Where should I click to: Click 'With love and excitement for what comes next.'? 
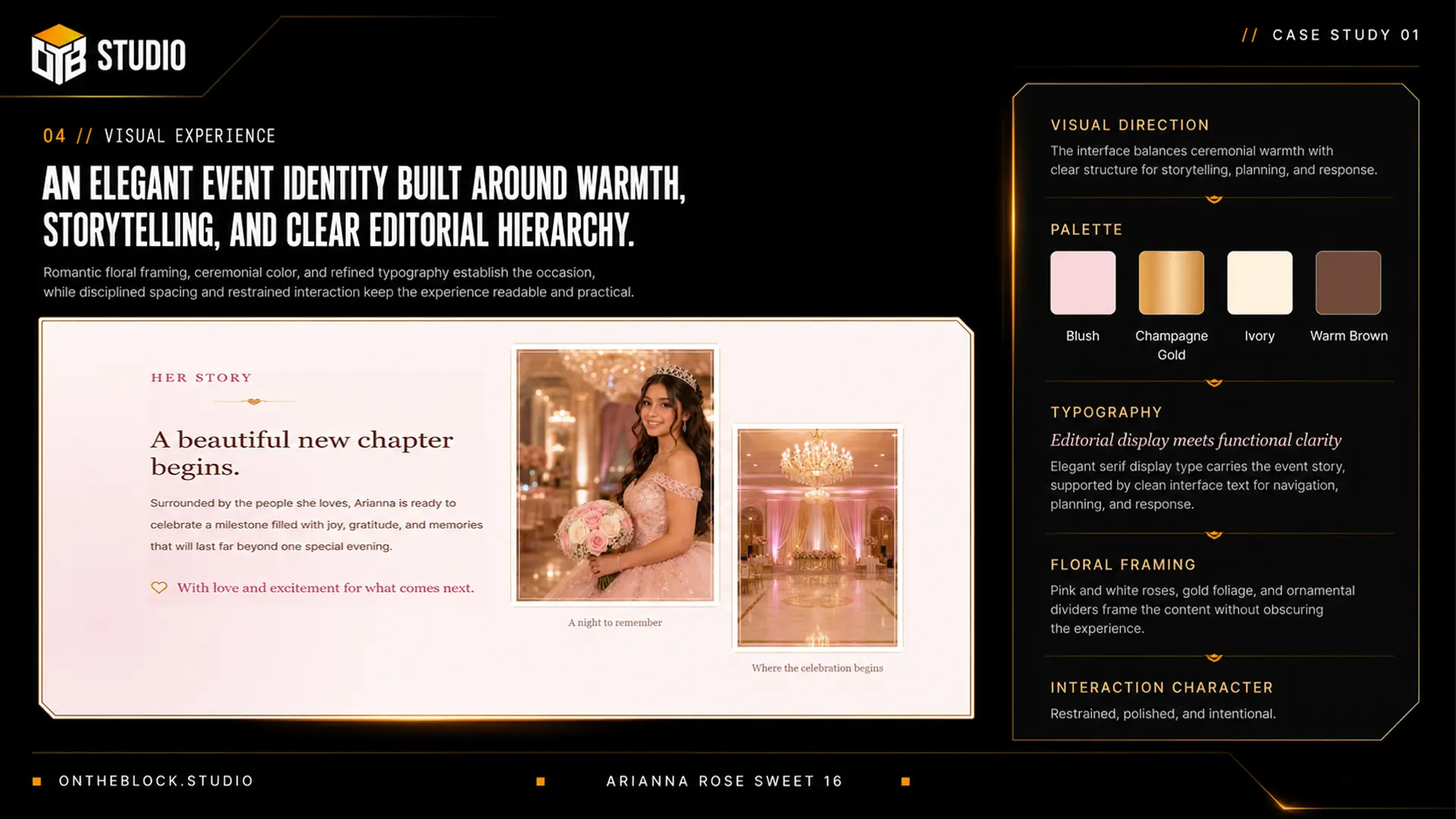[x=325, y=588]
